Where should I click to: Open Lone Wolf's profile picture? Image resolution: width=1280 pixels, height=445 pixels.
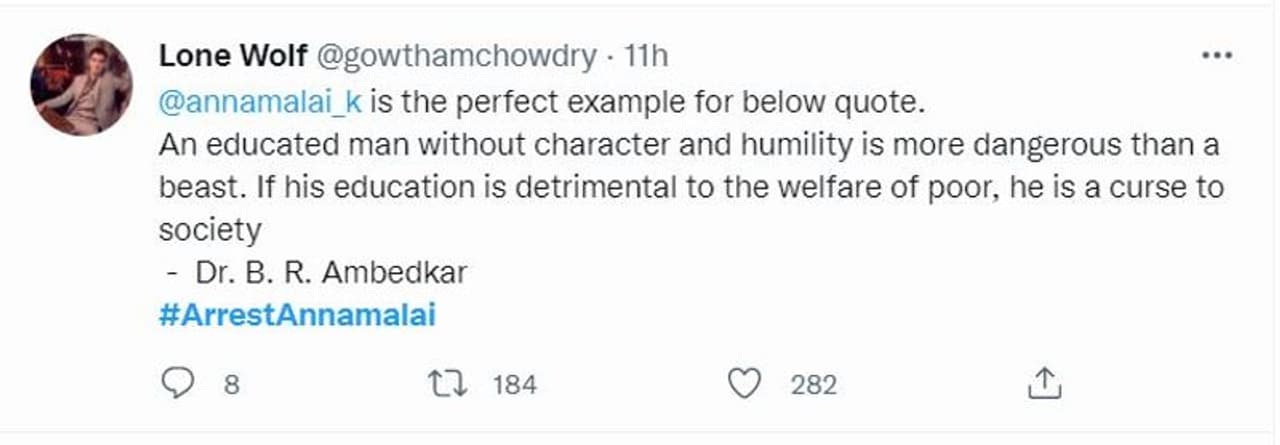[x=82, y=84]
